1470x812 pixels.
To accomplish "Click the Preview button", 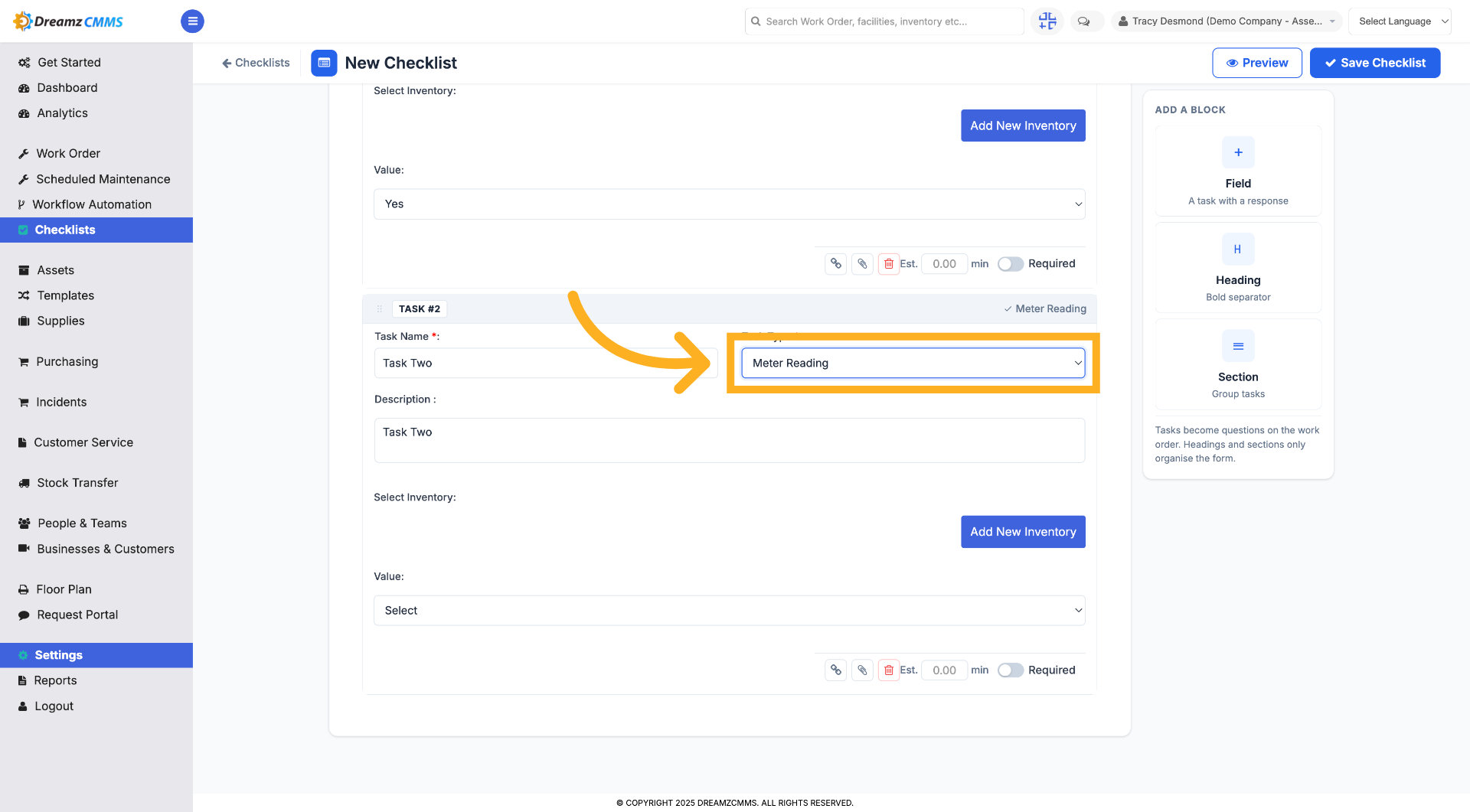I will click(x=1257, y=63).
